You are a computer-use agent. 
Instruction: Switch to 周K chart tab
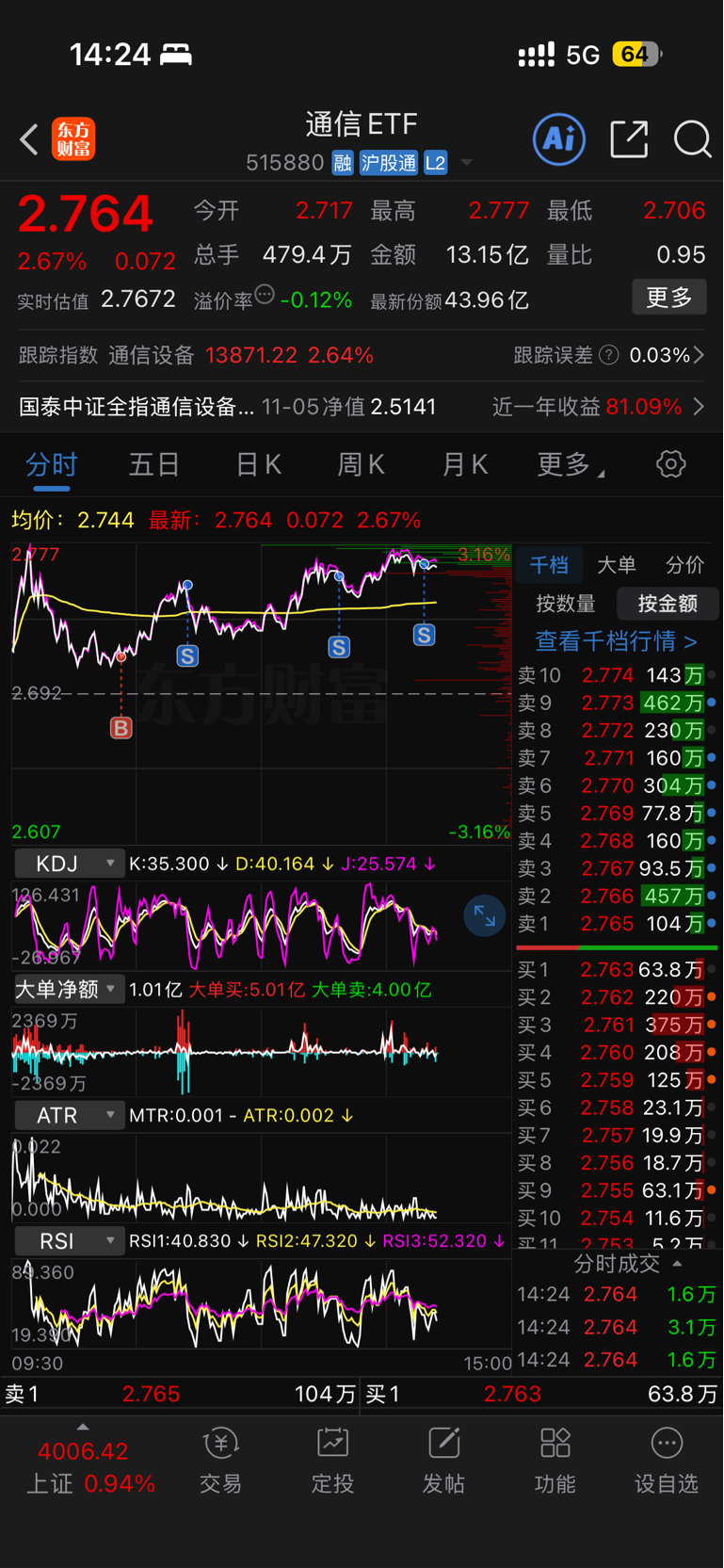361,465
